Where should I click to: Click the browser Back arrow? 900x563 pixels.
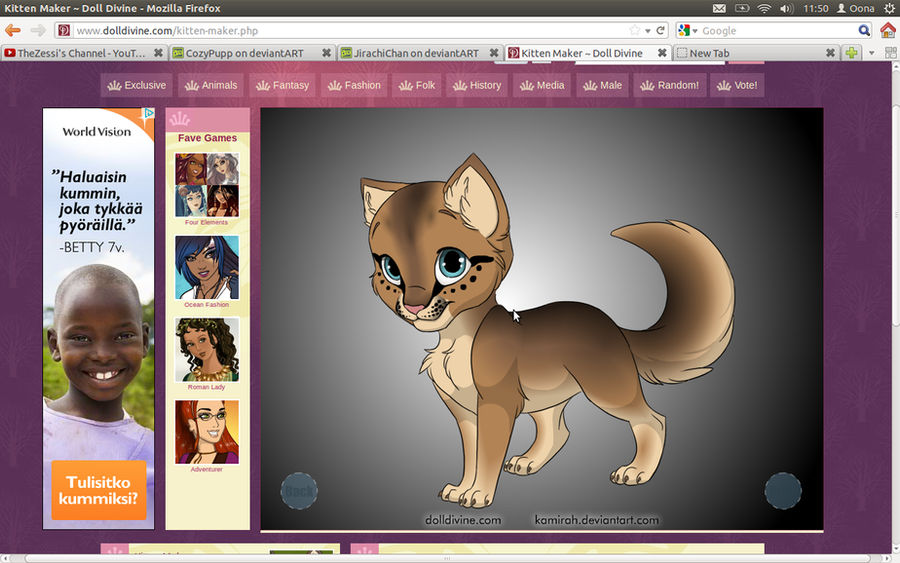click(x=13, y=30)
